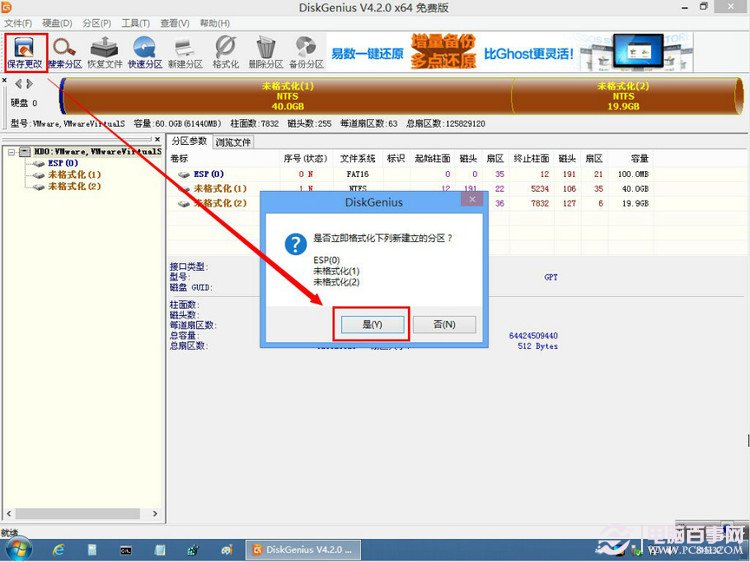Click the FAT16 file system cell
This screenshot has height=562, width=750.
tap(358, 174)
